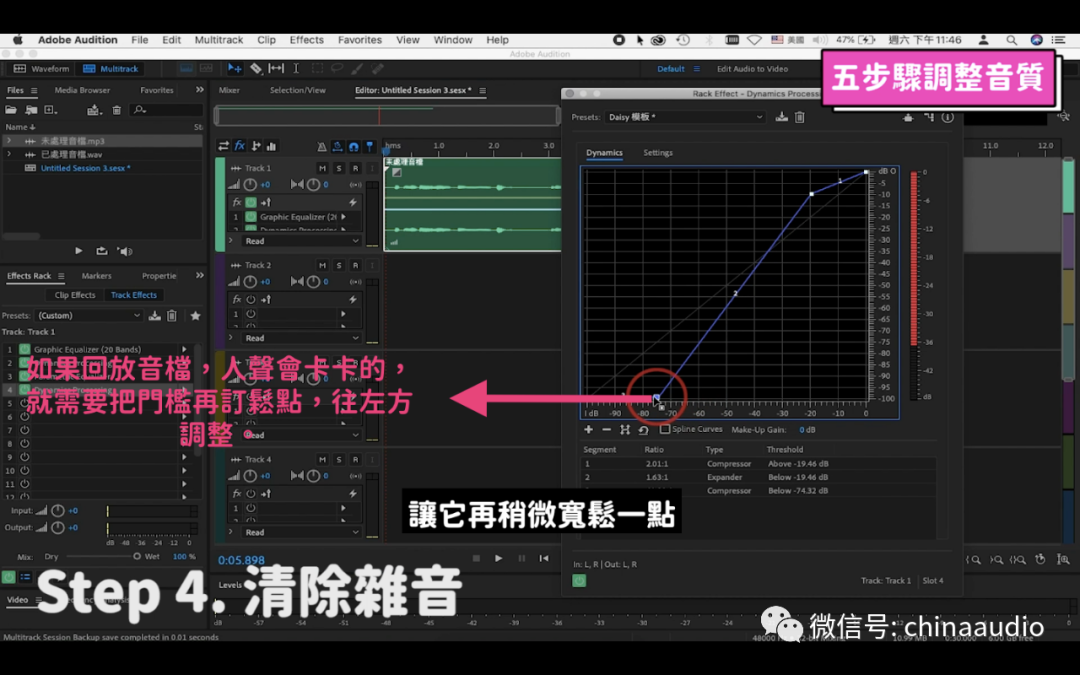Open Effects Rack Presets dropdown (Custom)
The image size is (1080, 675).
pyautogui.click(x=88, y=315)
